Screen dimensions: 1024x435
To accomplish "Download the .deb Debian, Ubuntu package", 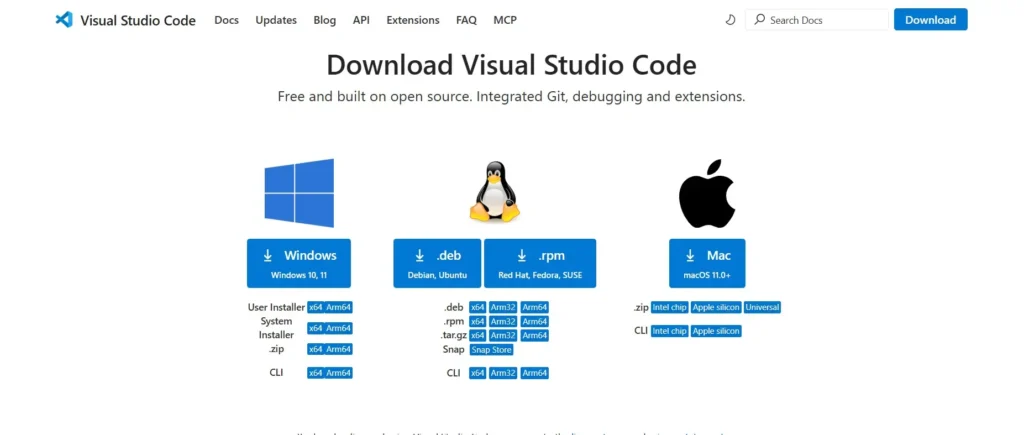I will [x=437, y=263].
